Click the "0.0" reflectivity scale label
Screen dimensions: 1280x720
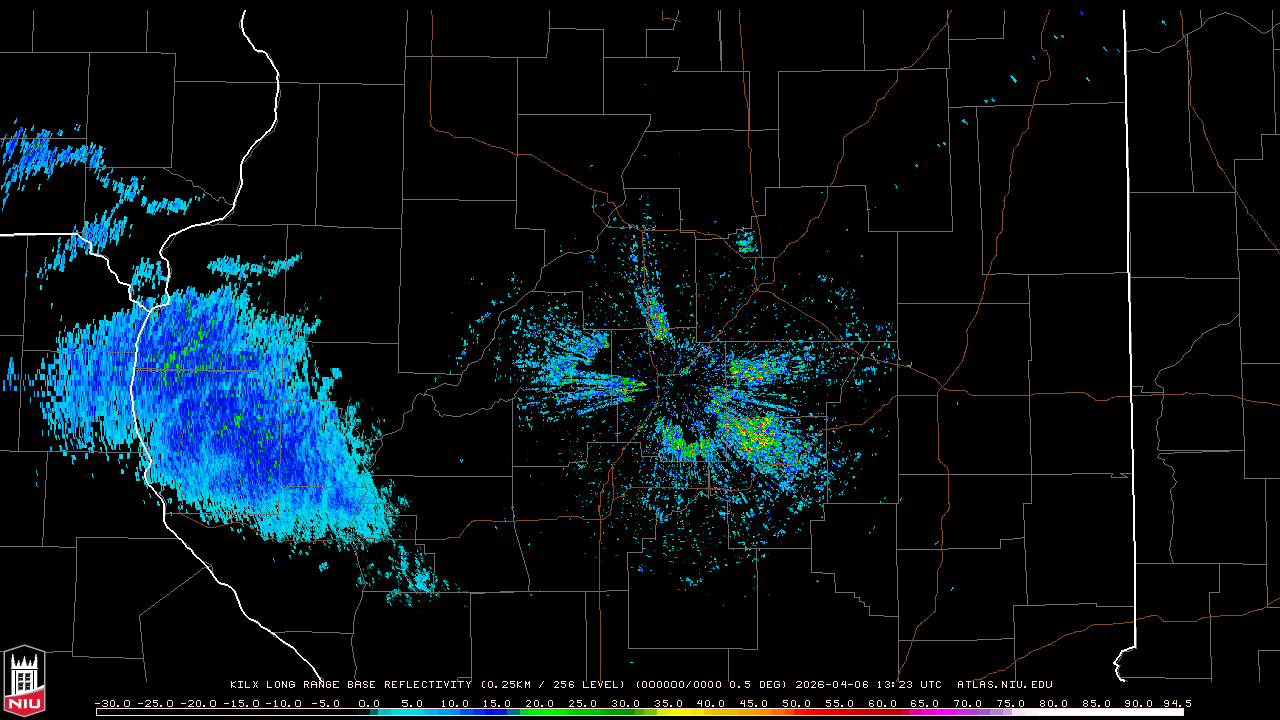369,703
